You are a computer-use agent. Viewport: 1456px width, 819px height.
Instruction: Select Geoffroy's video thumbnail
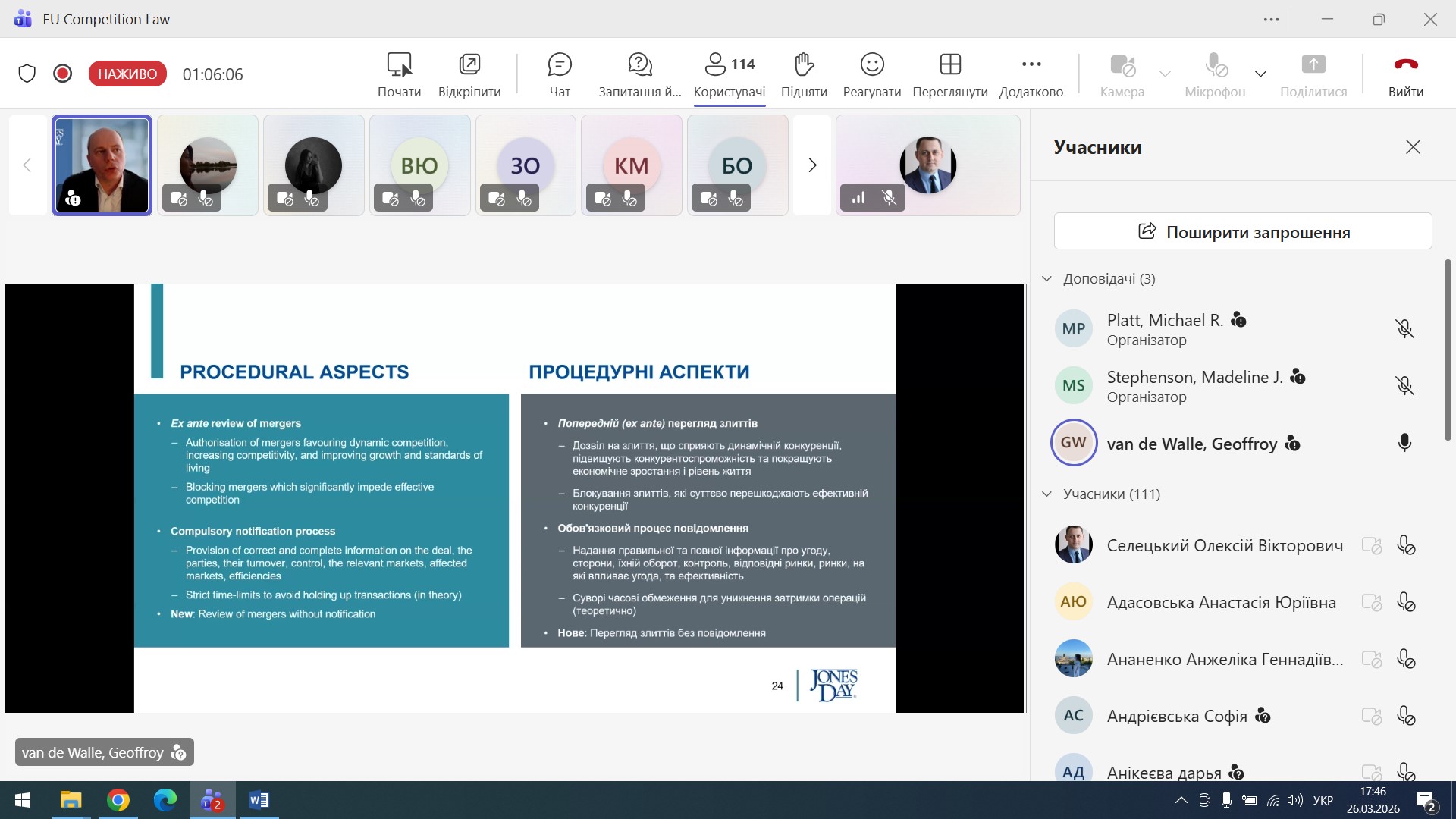click(x=102, y=165)
